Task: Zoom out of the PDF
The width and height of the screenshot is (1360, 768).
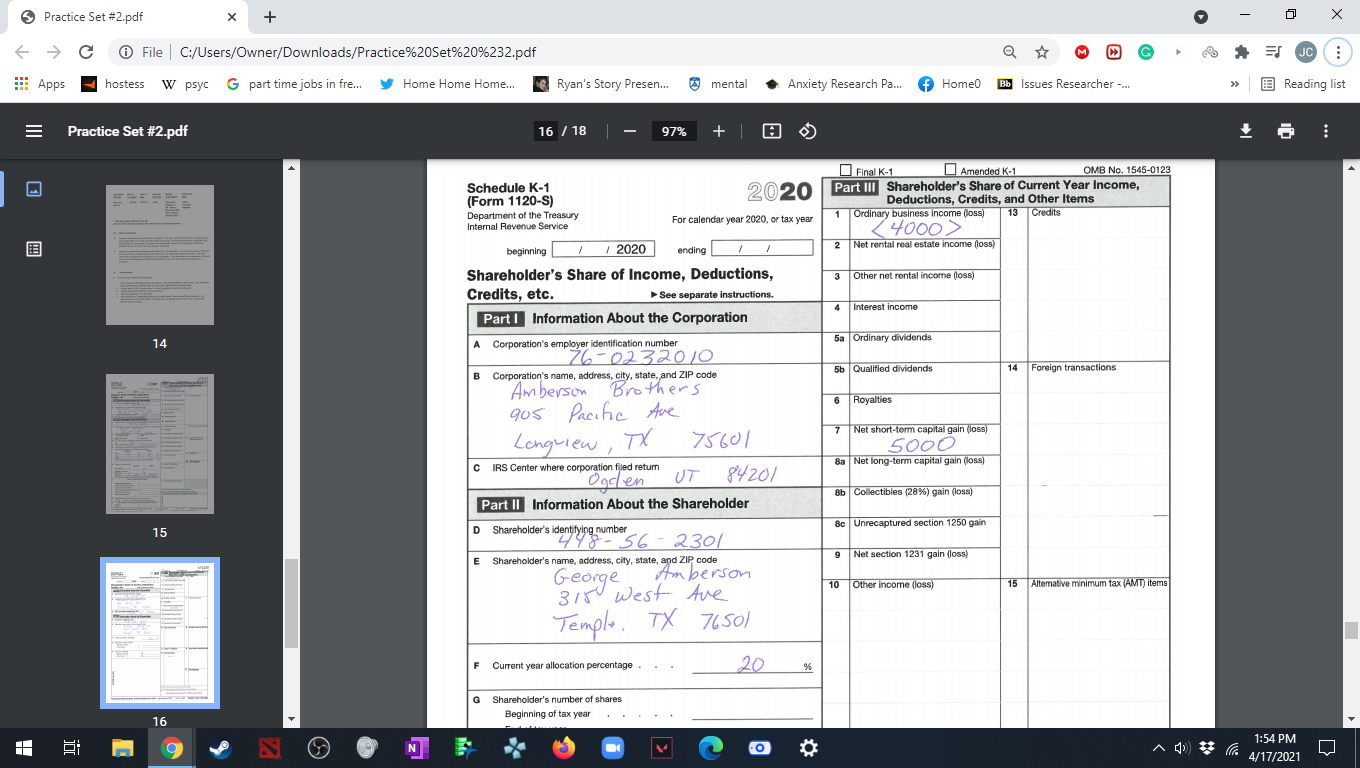Action: (630, 130)
